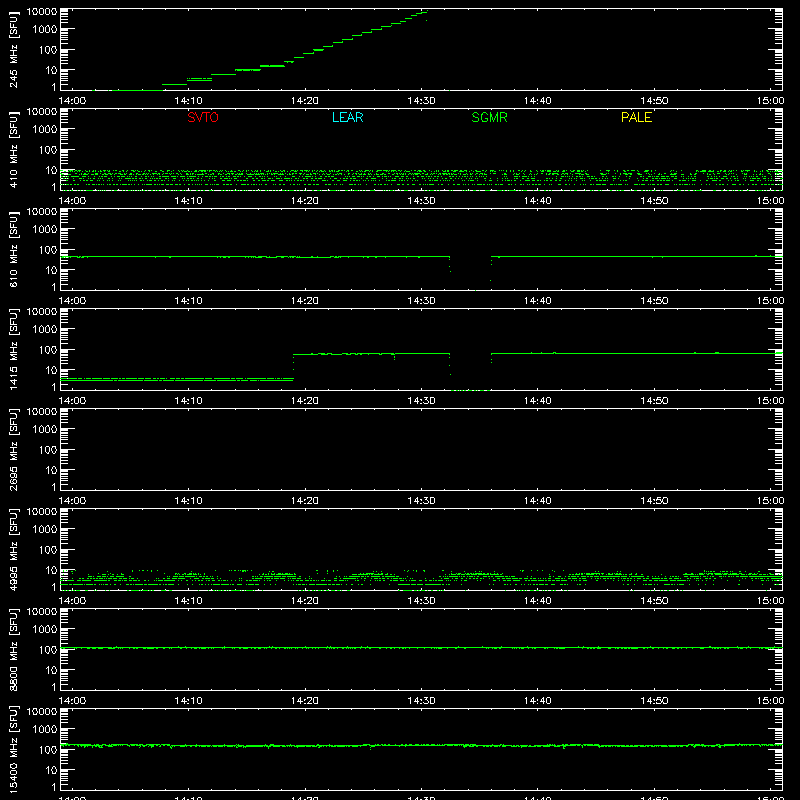Click the cyan LEAR station label
The width and height of the screenshot is (800, 800).
[347, 117]
